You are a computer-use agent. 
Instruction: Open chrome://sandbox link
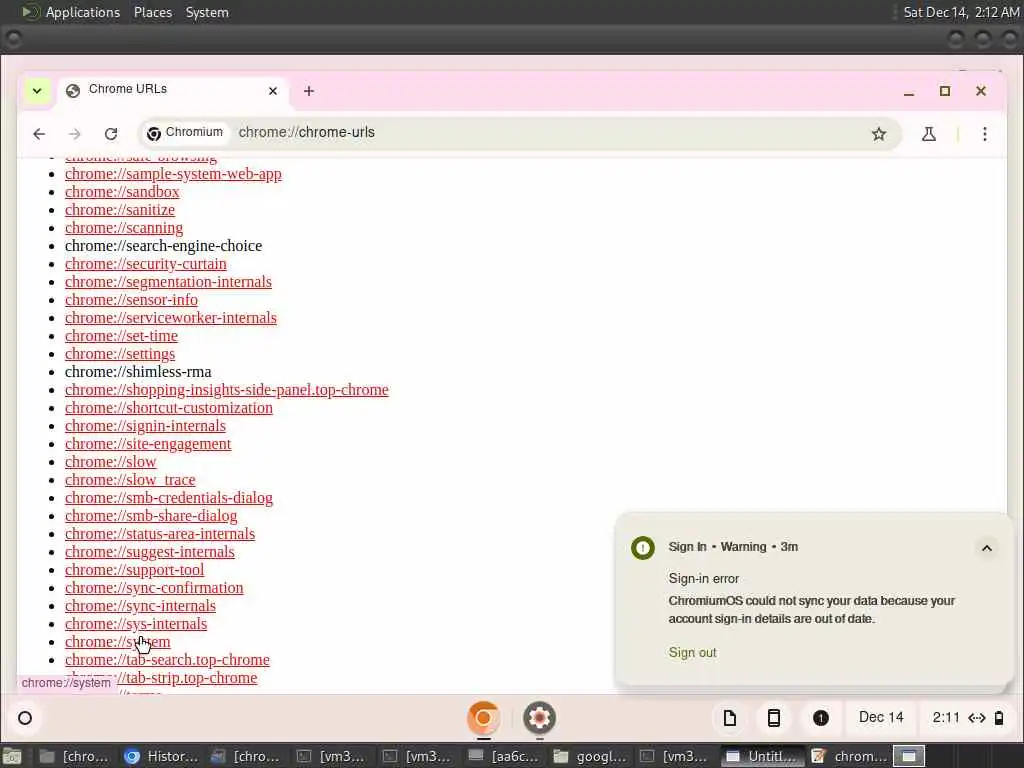[122, 192]
